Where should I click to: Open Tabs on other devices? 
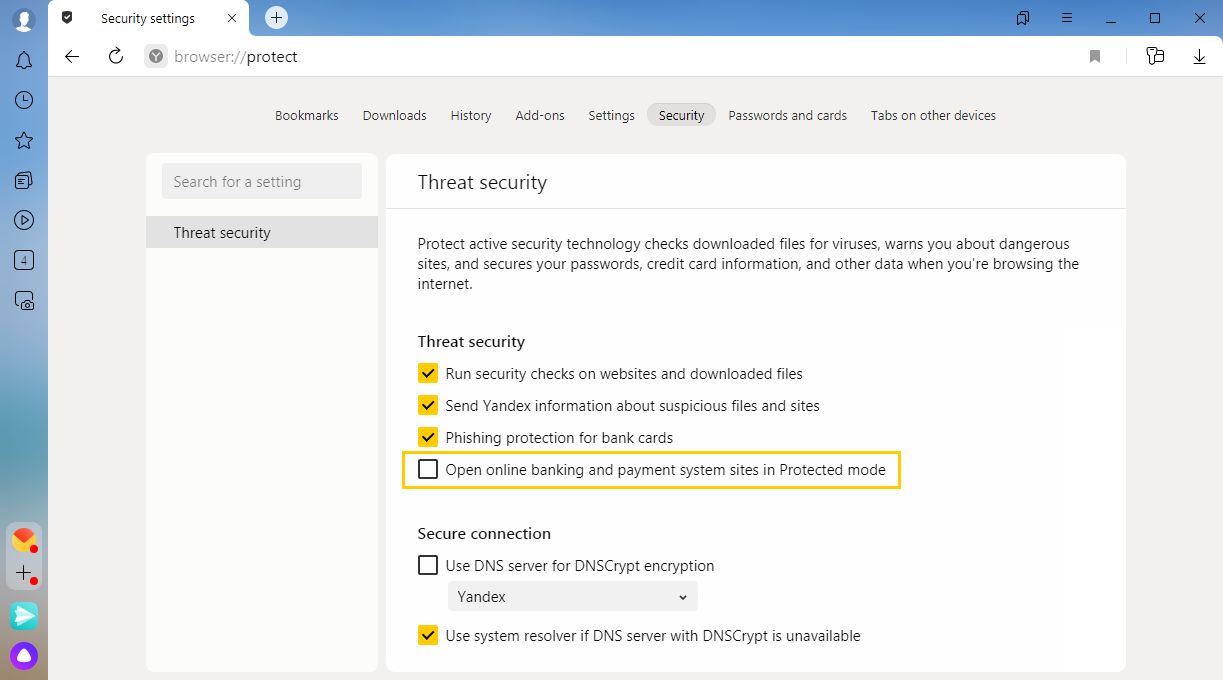point(933,116)
